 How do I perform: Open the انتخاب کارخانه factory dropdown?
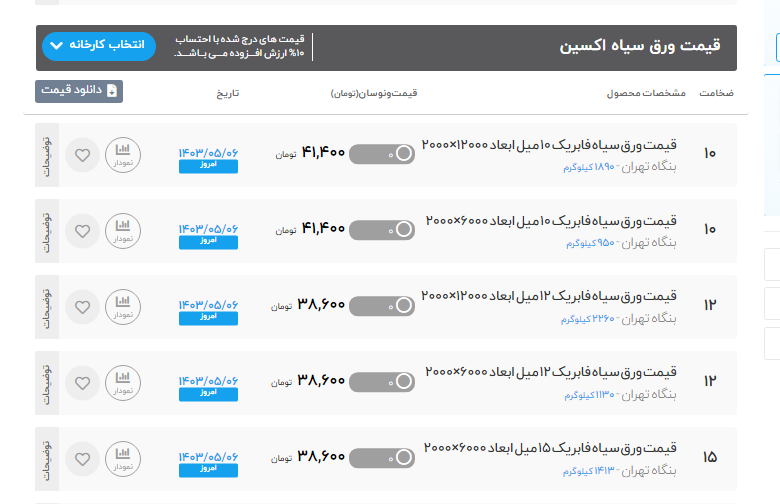[99, 46]
